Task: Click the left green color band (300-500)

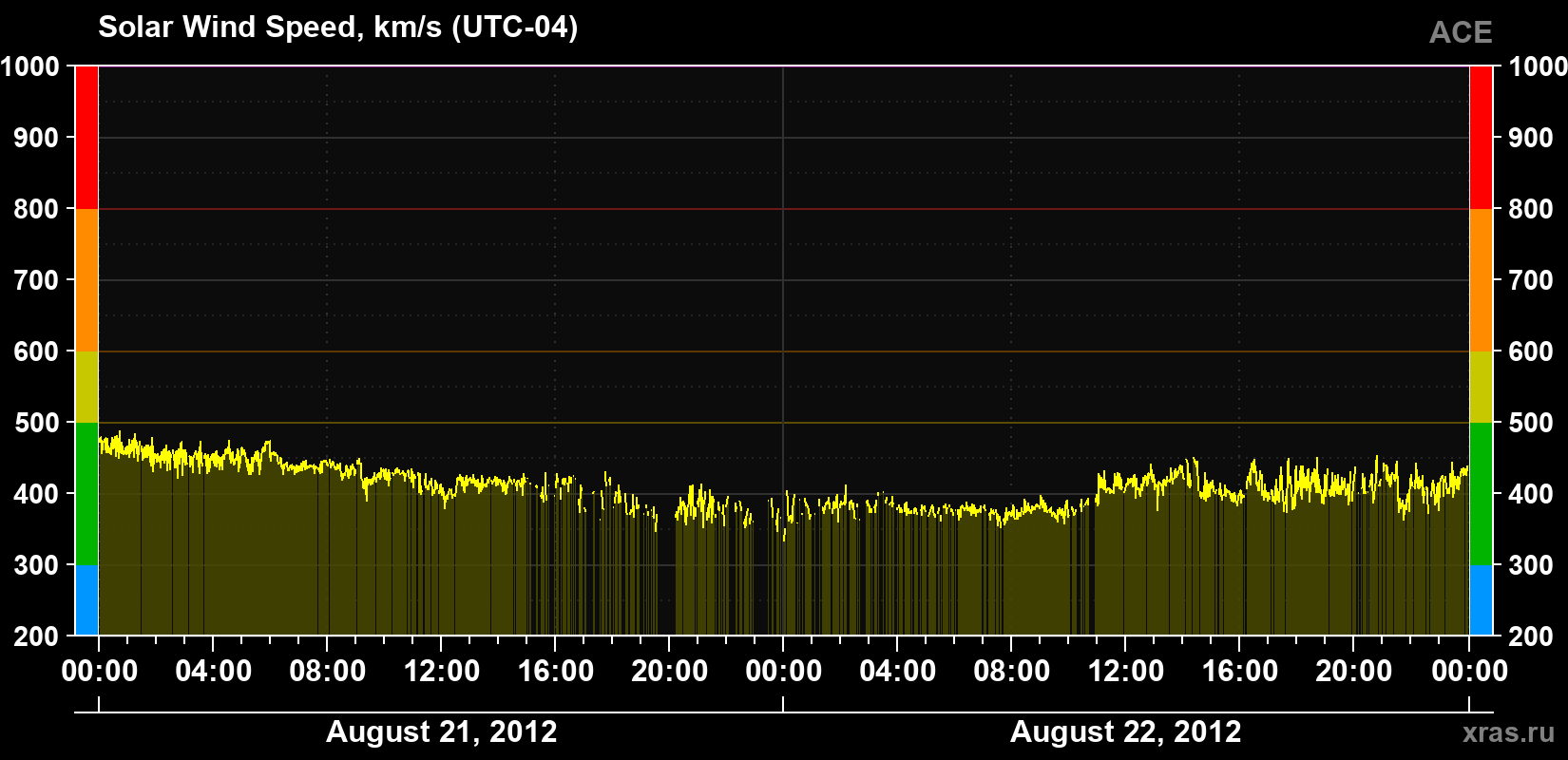Action: 86,494
